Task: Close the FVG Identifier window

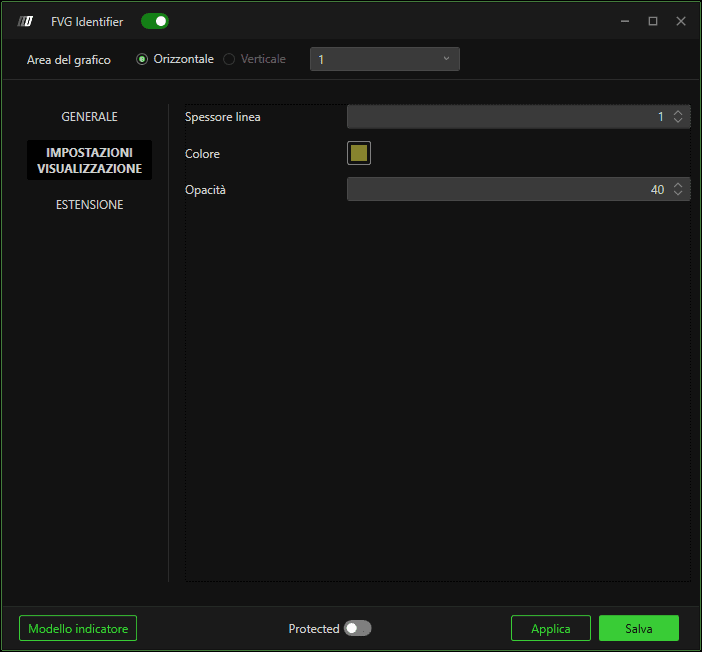Action: [x=681, y=21]
